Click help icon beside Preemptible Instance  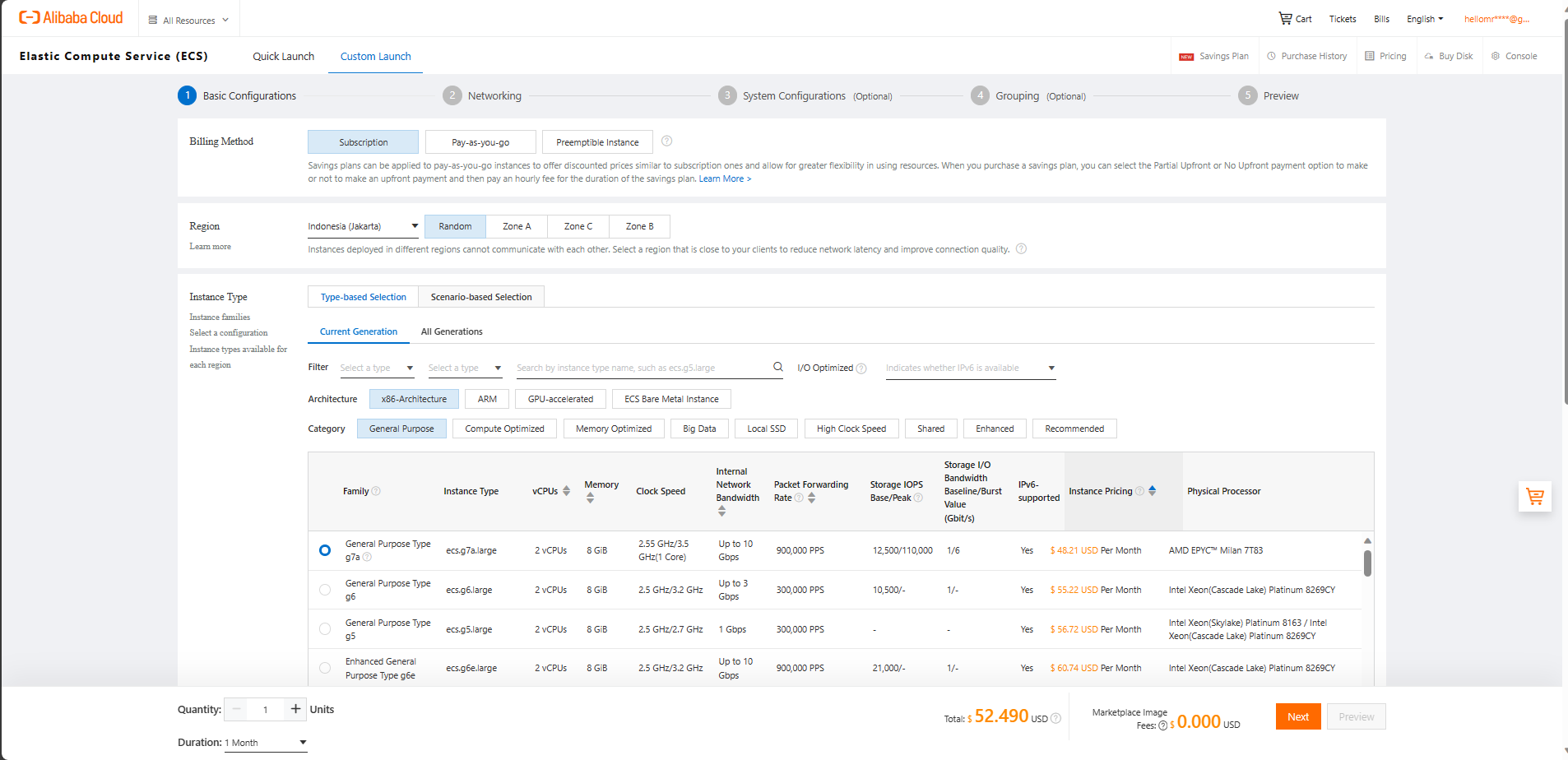tap(667, 141)
